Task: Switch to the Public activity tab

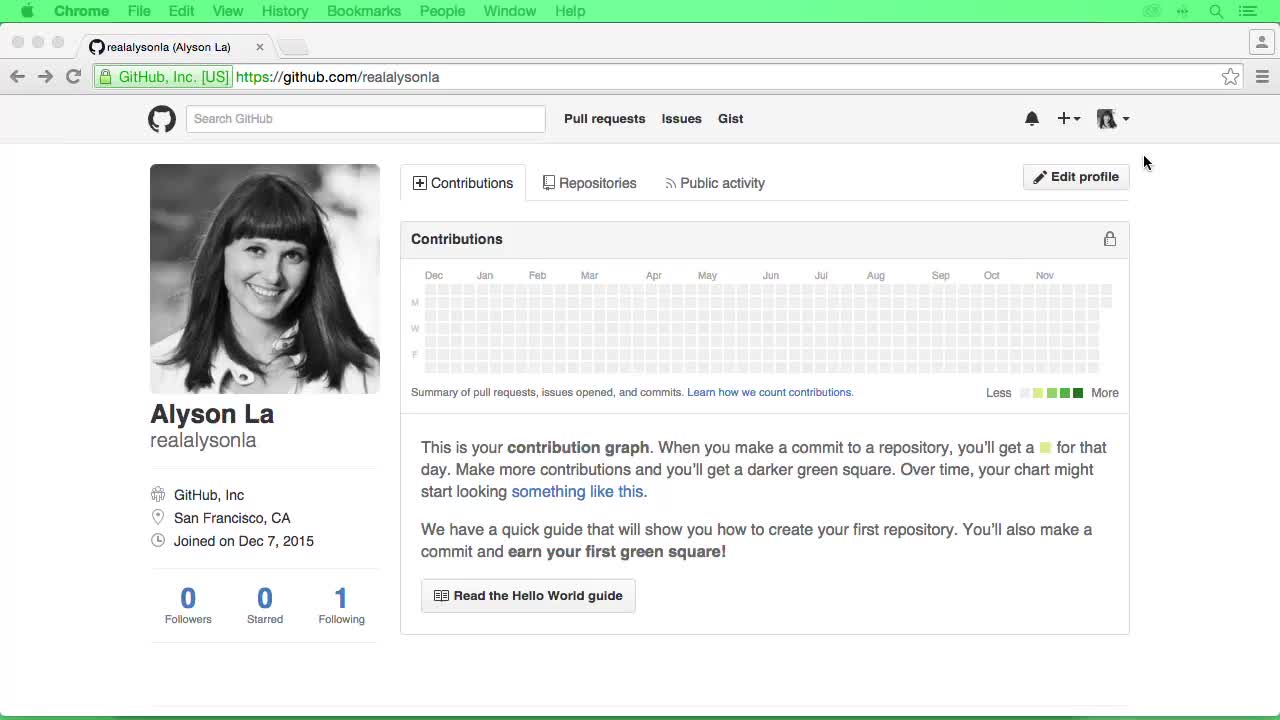Action: pos(715,183)
